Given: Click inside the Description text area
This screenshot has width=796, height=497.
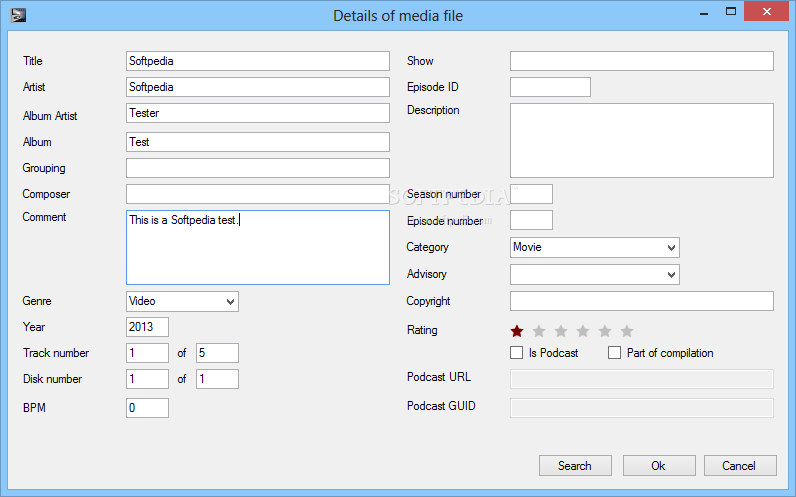Looking at the screenshot, I should point(642,141).
